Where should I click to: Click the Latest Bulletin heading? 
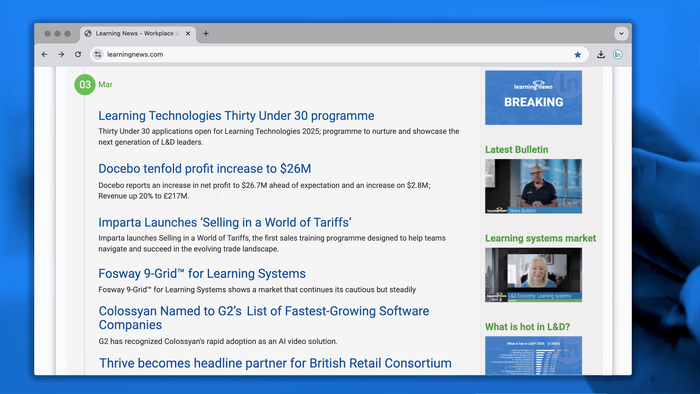point(517,149)
